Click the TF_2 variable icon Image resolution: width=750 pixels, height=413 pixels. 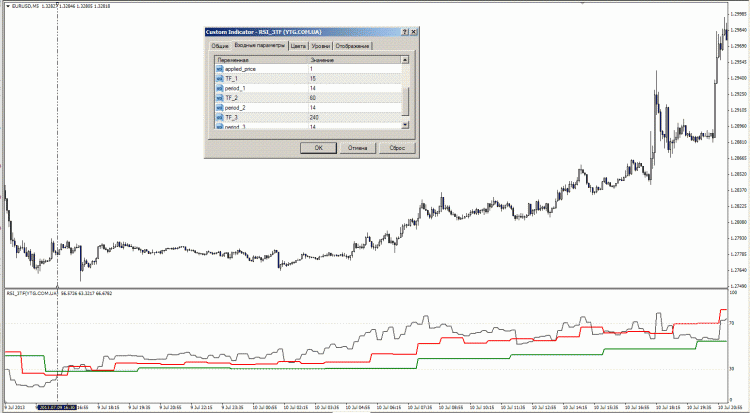[x=221, y=98]
